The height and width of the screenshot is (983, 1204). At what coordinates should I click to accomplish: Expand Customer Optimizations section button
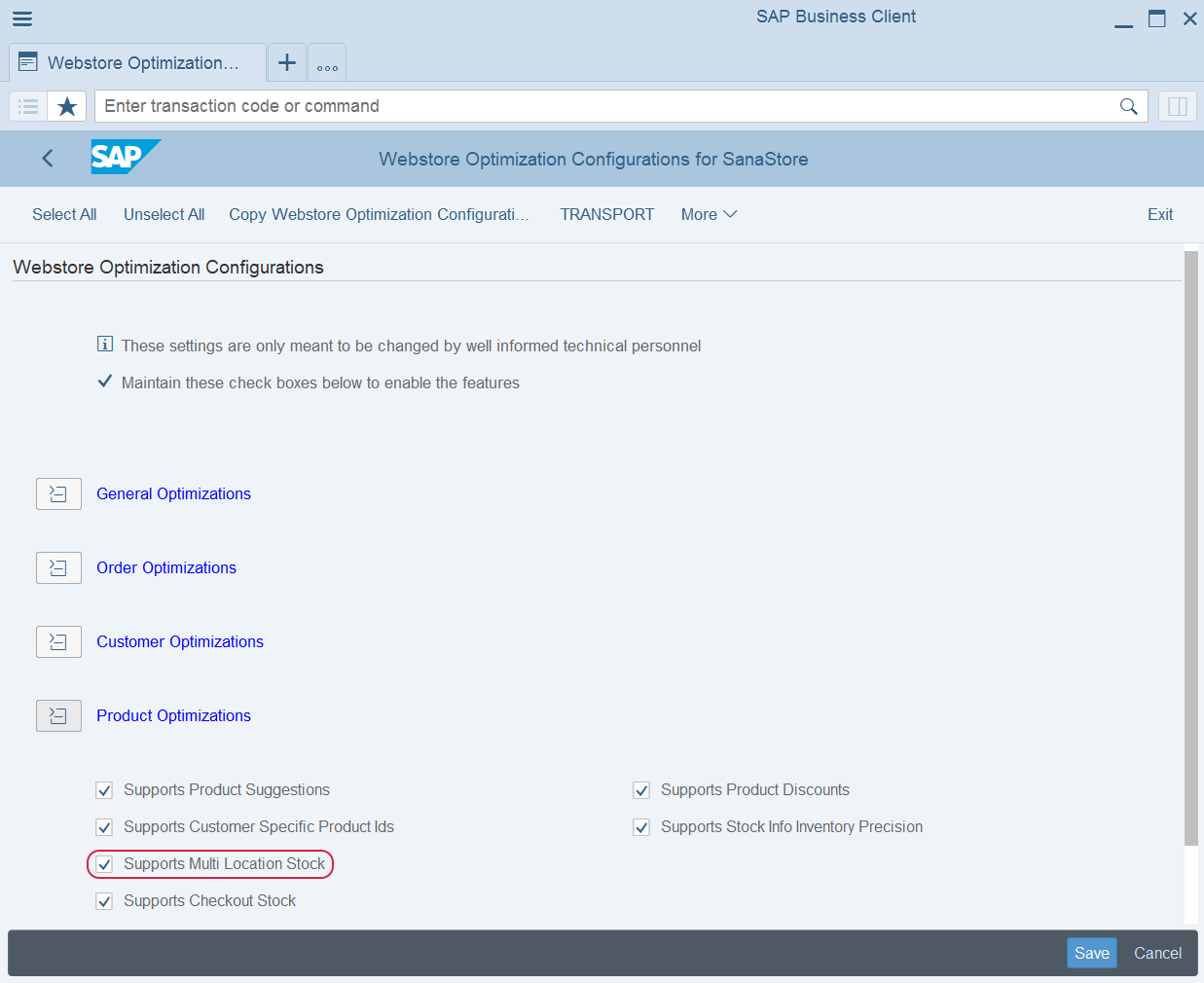coord(58,642)
